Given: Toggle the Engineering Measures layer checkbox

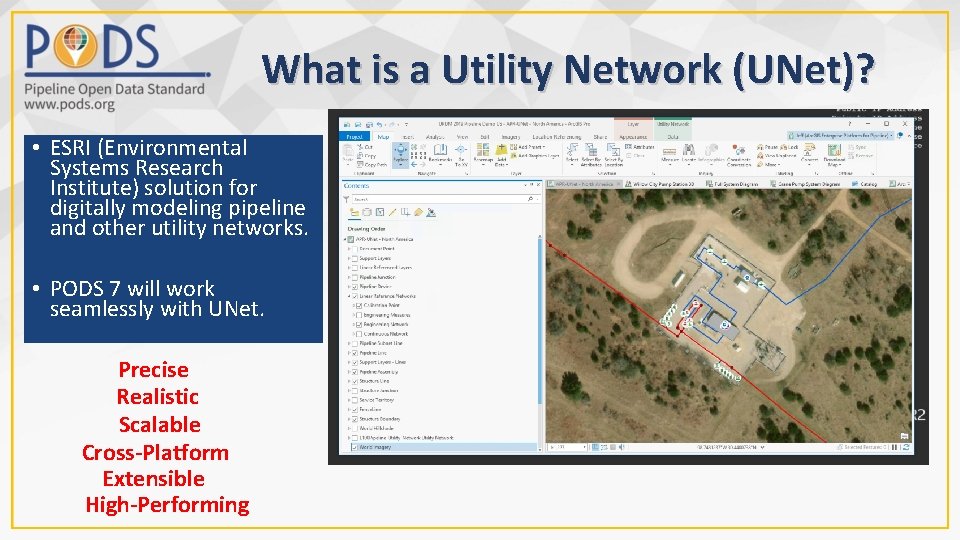Looking at the screenshot, I should click(x=359, y=315).
